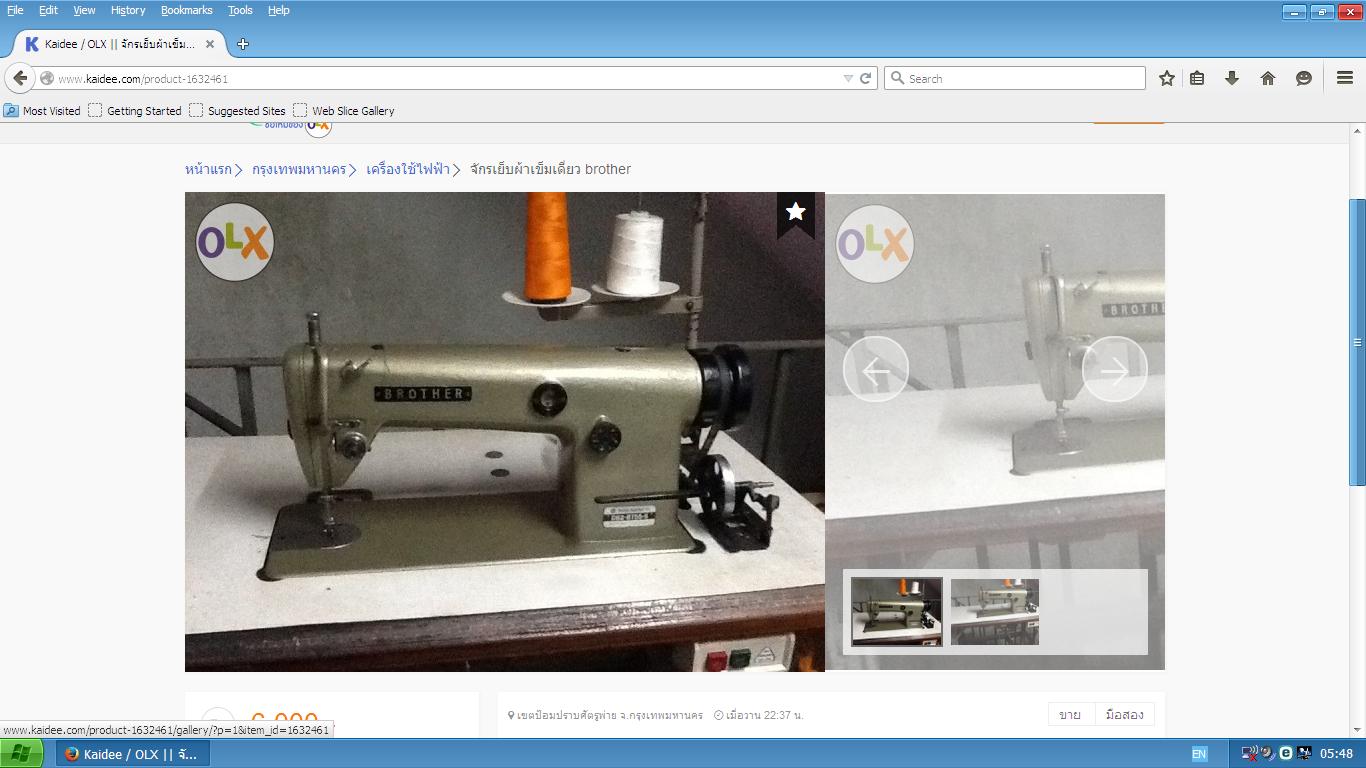Select second sewing machine thumbnail
Image resolution: width=1366 pixels, height=768 pixels.
995,611
